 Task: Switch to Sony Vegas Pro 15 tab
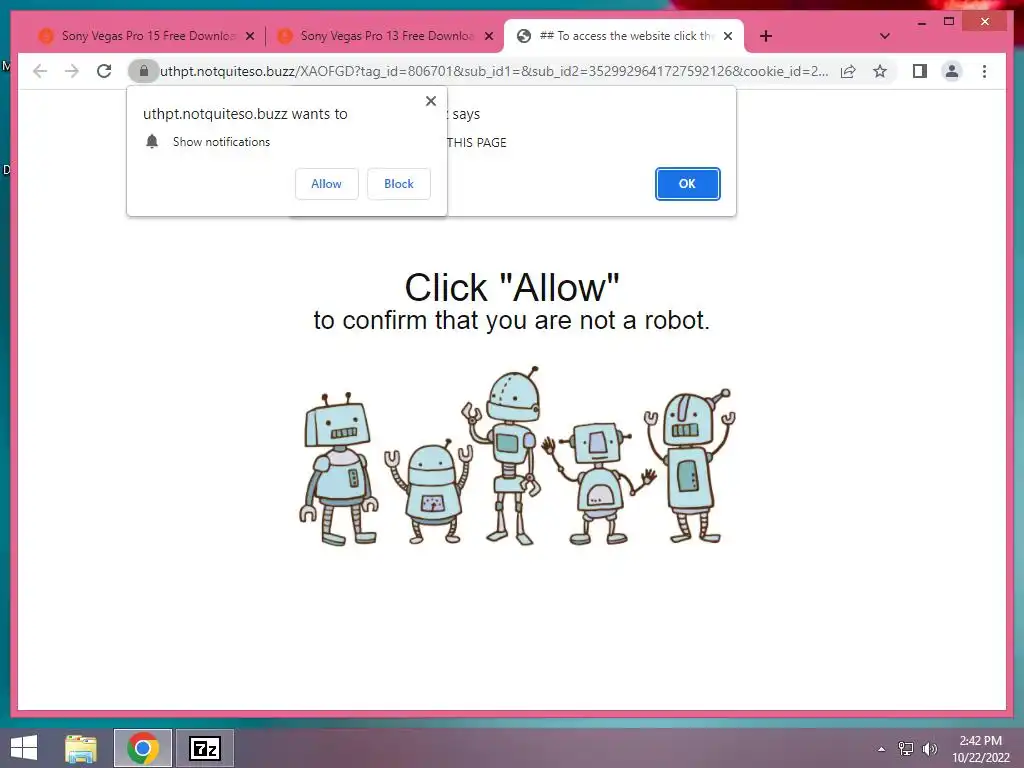tap(147, 36)
